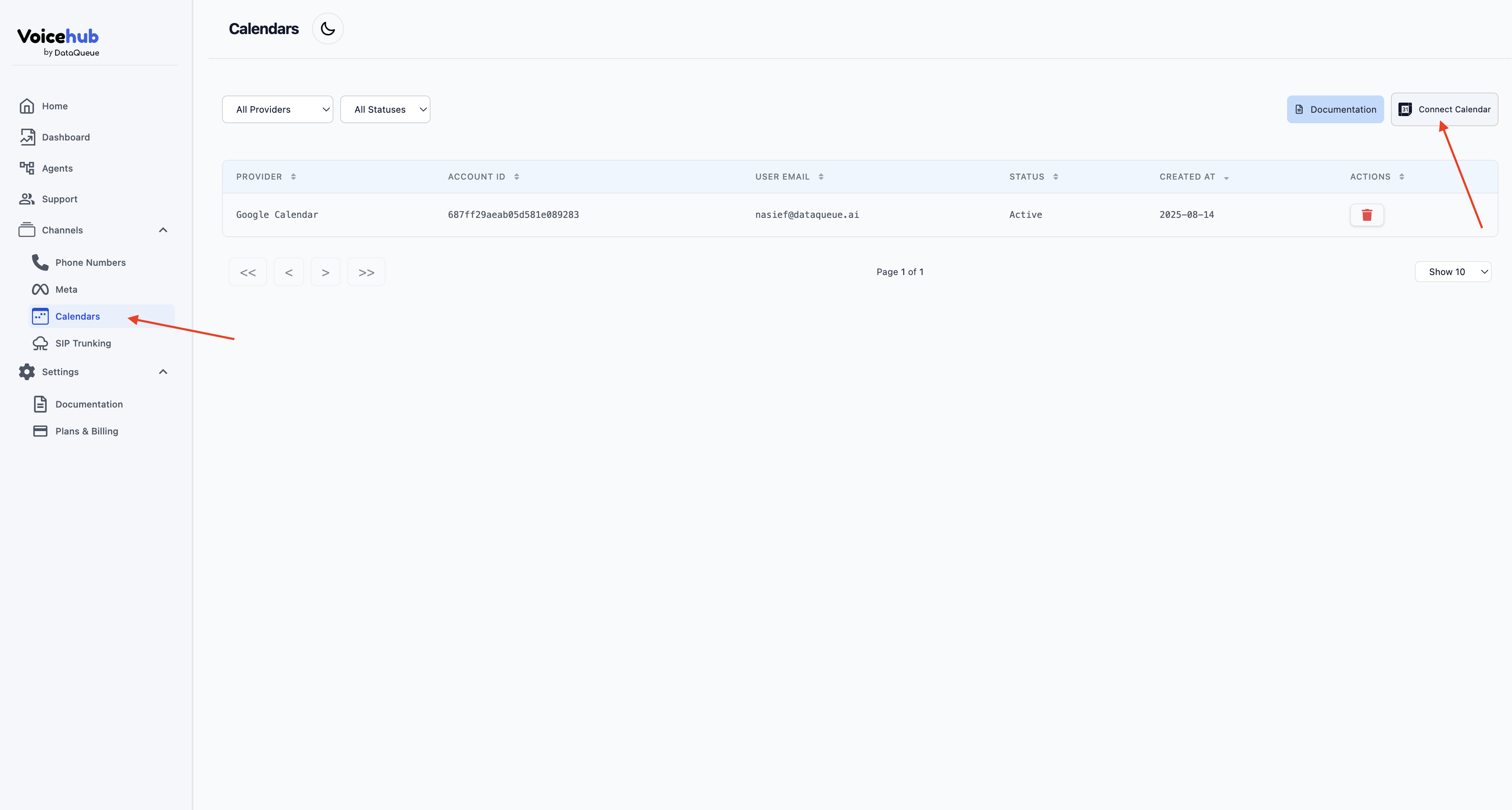Collapse the Settings section chevron
1512x810 pixels.
(163, 372)
